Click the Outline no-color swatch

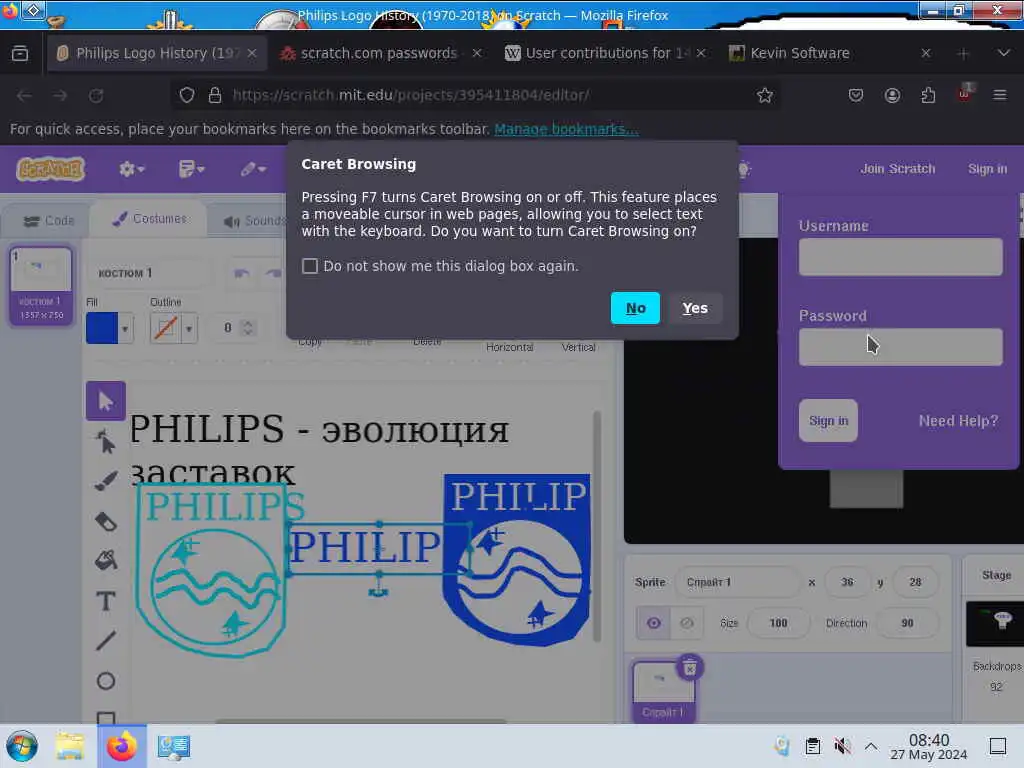coord(165,328)
